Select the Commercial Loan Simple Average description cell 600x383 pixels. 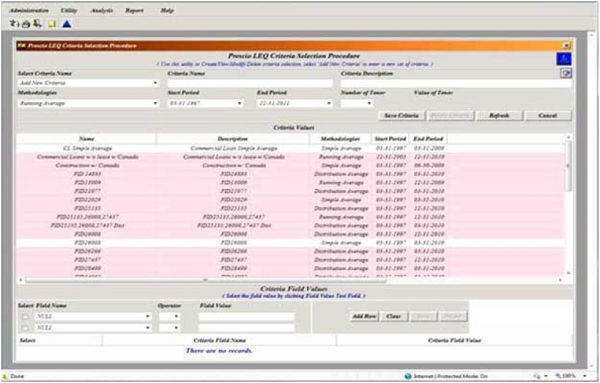pyautogui.click(x=233, y=148)
